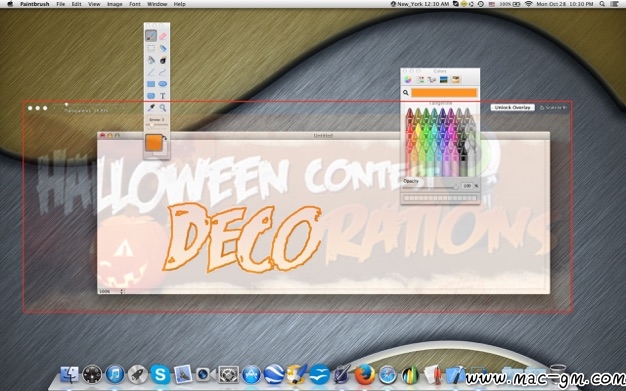This screenshot has width=626, height=391.
Task: Pick the Eyedropper tool
Action: [x=151, y=108]
